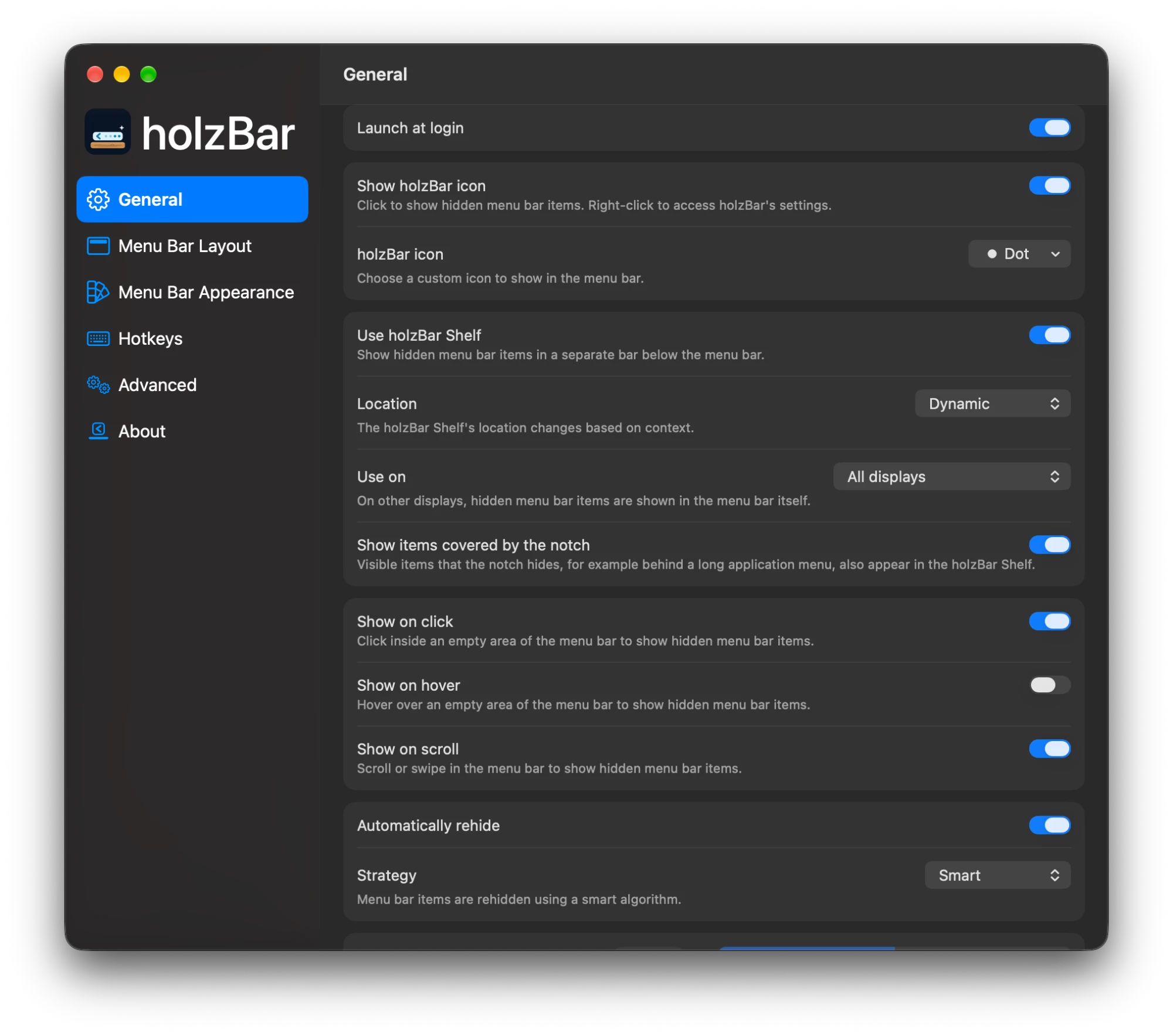The image size is (1173, 1036).
Task: Switch to the Advanced section
Action: coord(192,385)
